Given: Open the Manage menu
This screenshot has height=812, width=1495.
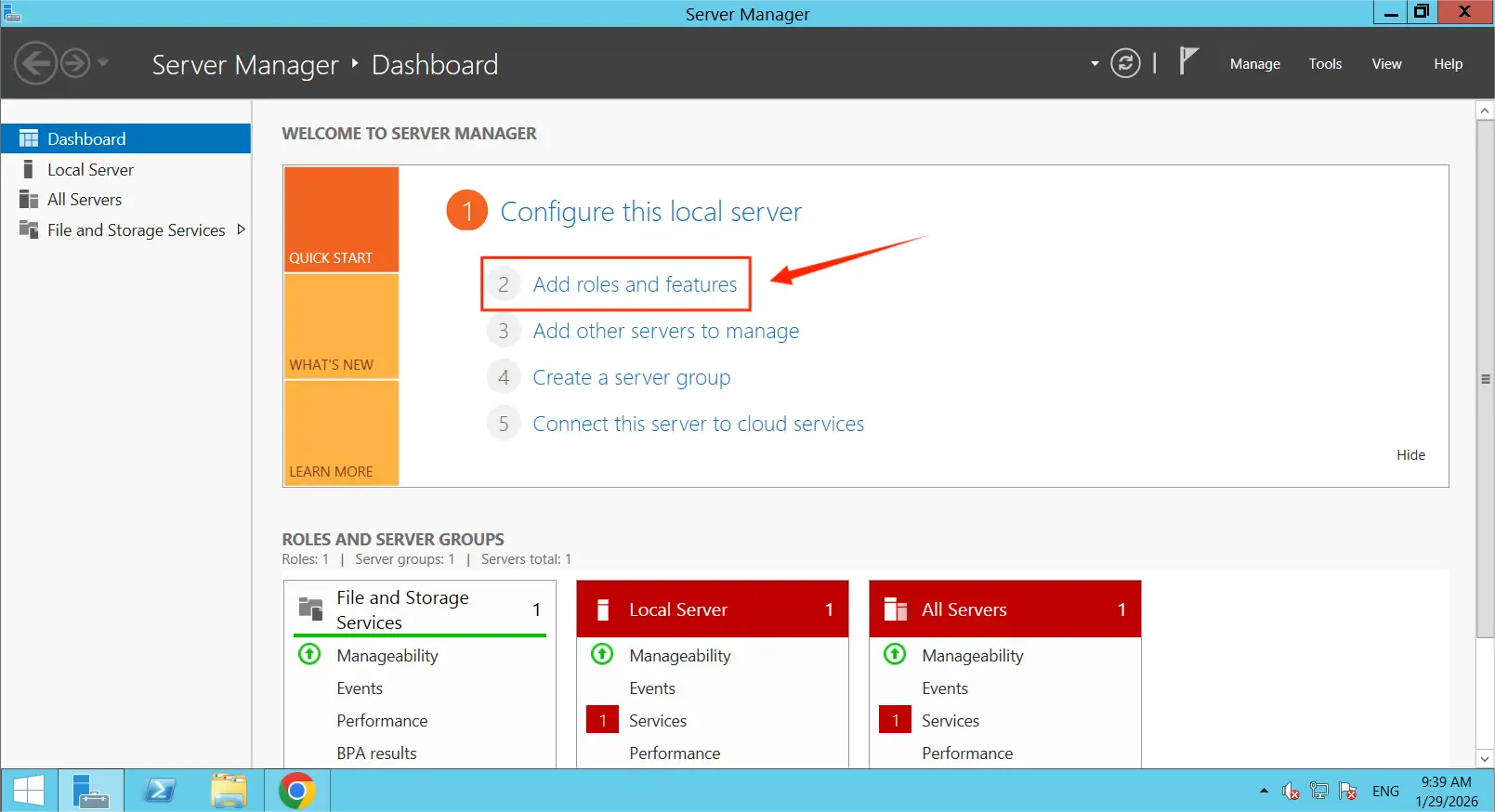Looking at the screenshot, I should (x=1254, y=64).
